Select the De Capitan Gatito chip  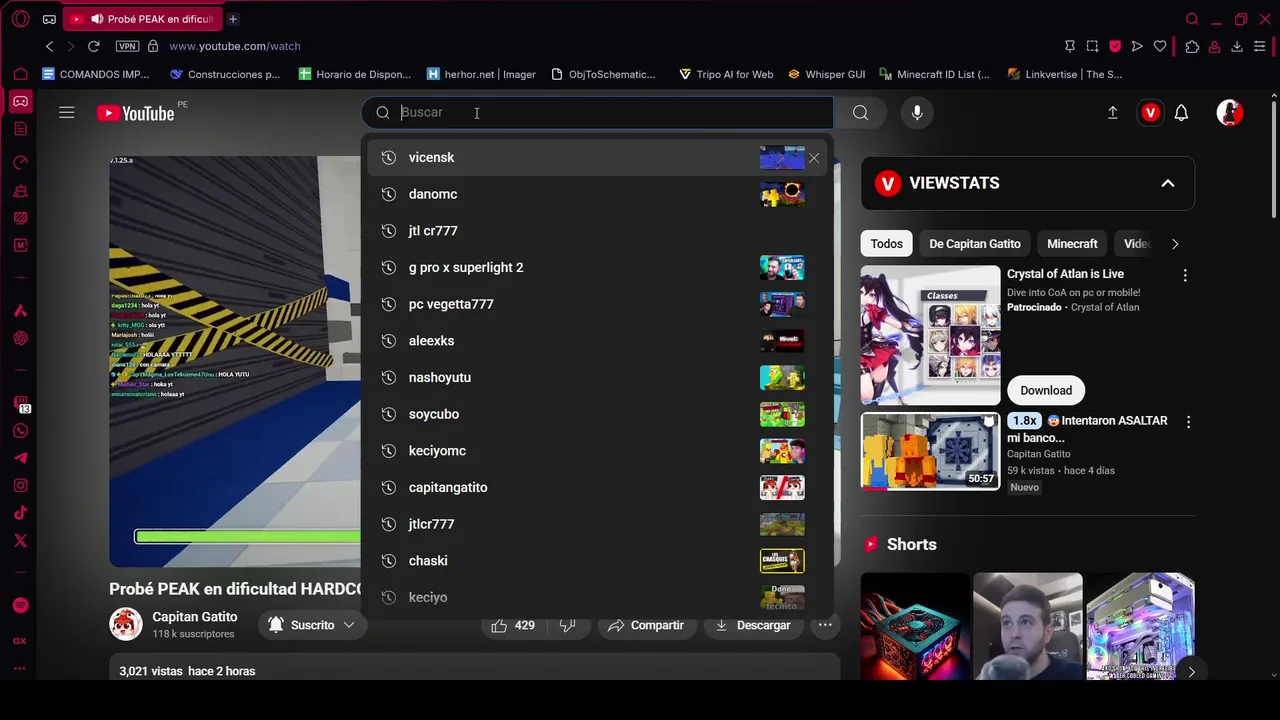pyautogui.click(x=975, y=243)
